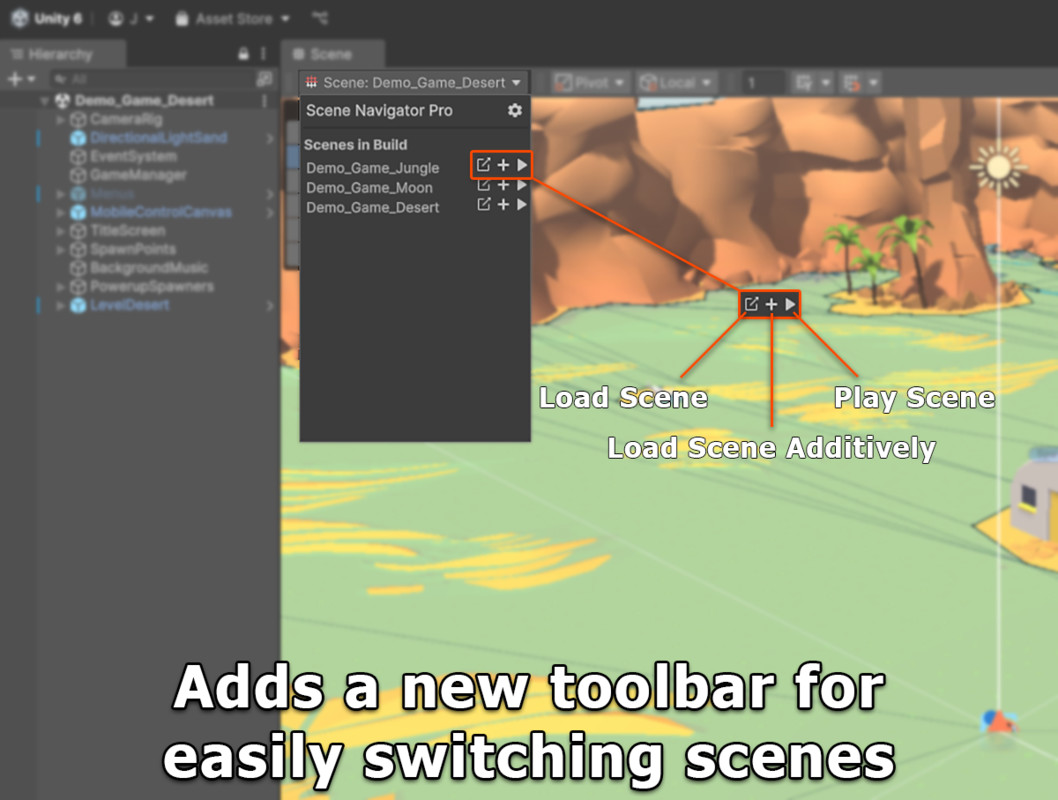Click the sun light gizmo in scene
The height and width of the screenshot is (800, 1058).
pyautogui.click(x=998, y=167)
